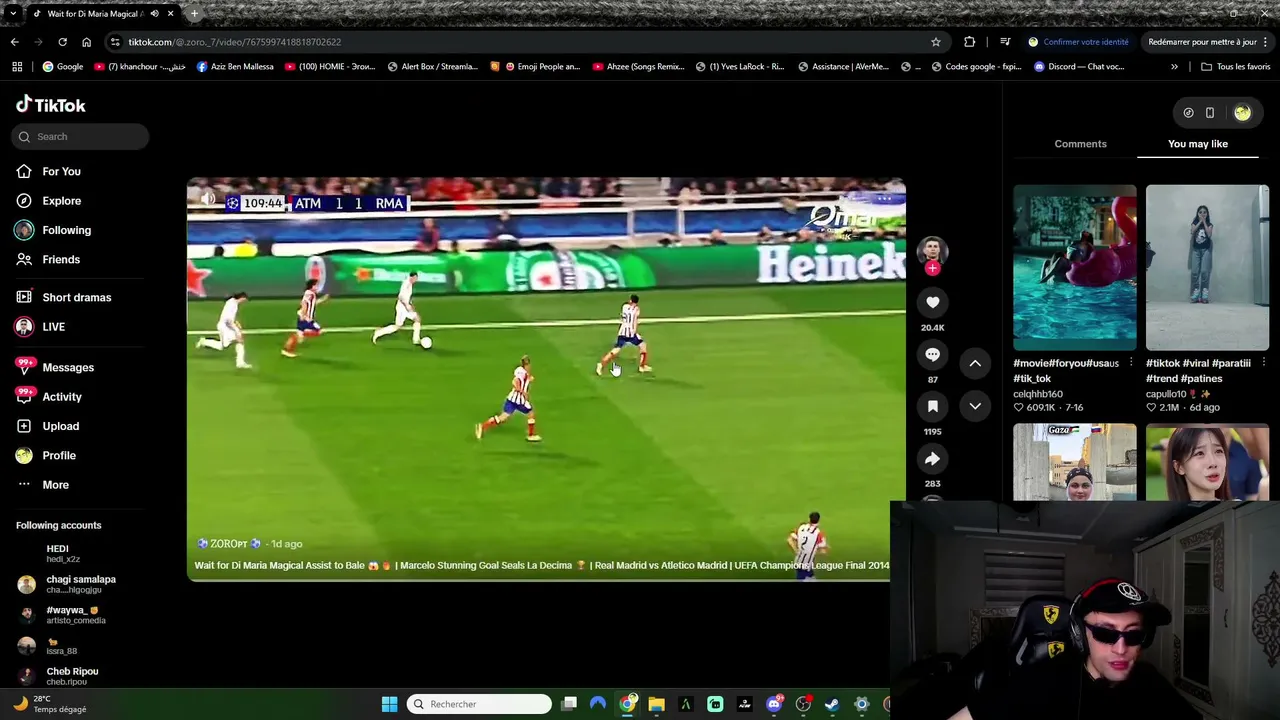Screen dimensions: 1280x720
Task: Reload the page with the refresh icon
Action: [62, 42]
